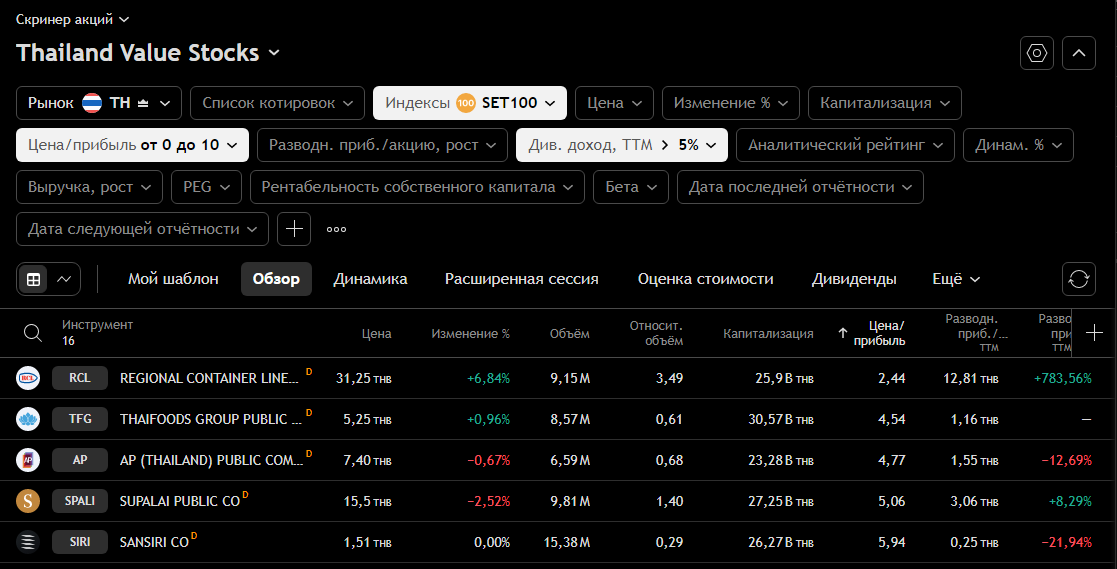Sort by the Капитализация column header
This screenshot has height=569, width=1117.
coord(769,333)
